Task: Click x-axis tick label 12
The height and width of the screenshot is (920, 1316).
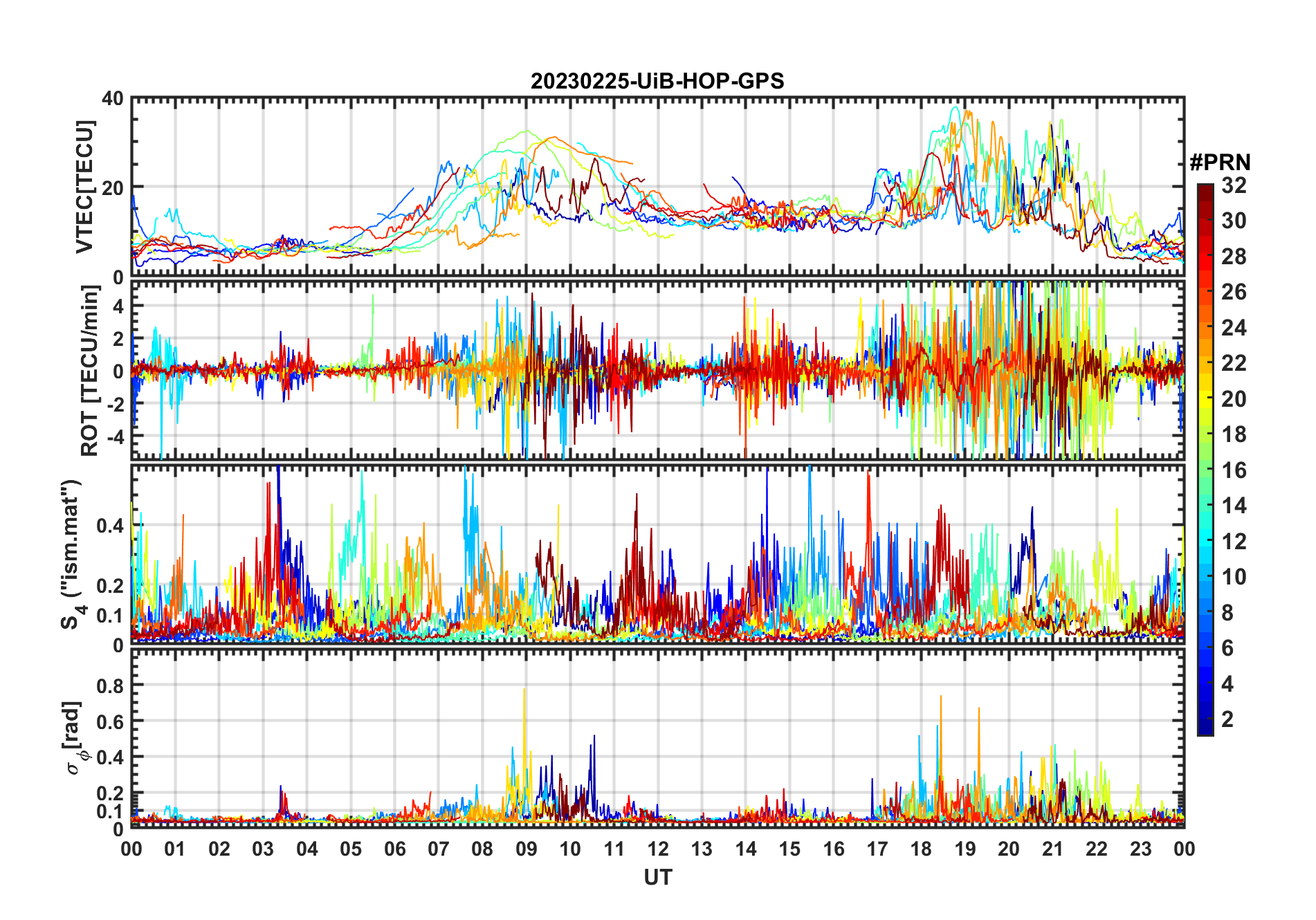Action: tap(658, 849)
